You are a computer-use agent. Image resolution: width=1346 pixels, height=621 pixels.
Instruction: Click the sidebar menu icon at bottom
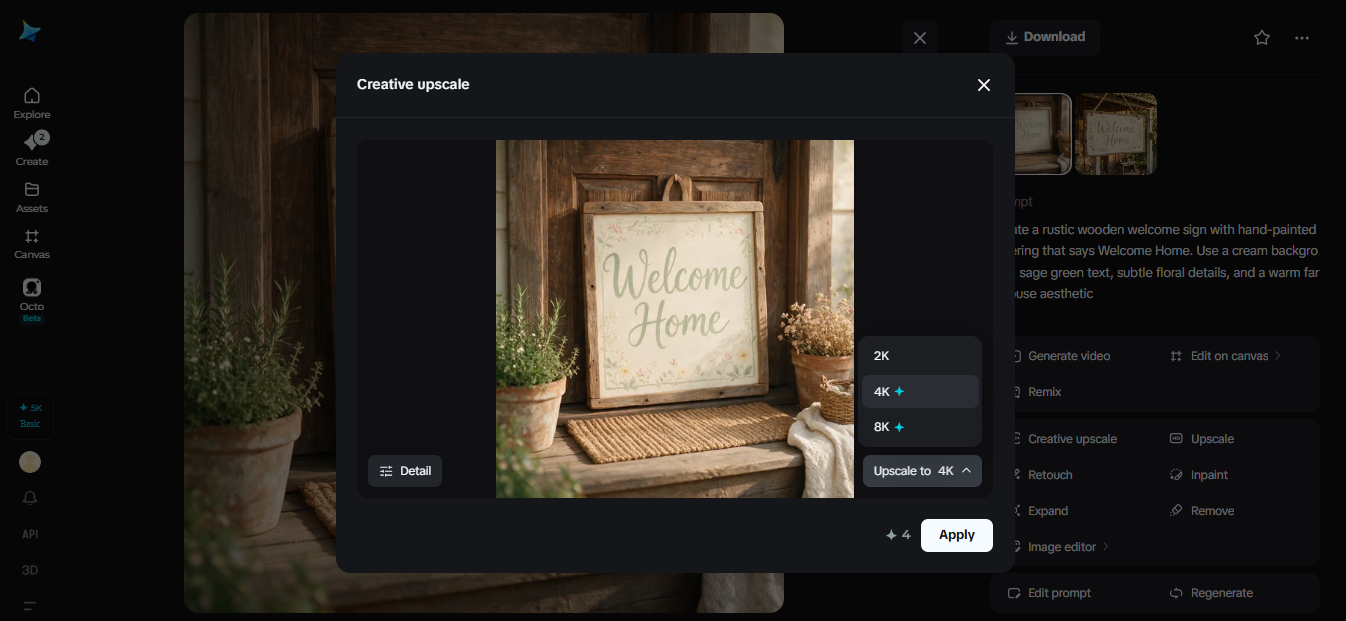coord(30,606)
